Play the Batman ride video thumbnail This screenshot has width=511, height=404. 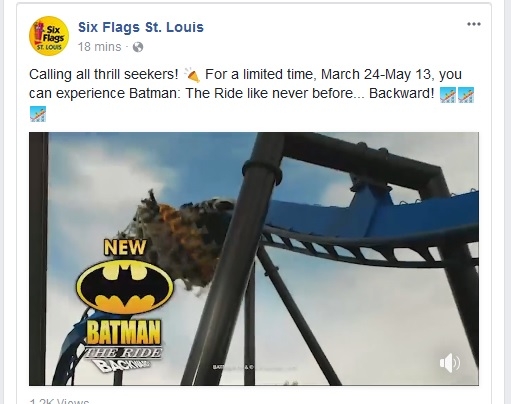254,259
